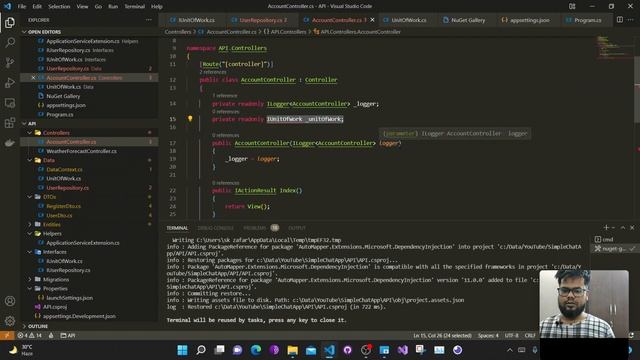The height and width of the screenshot is (360, 640).
Task: Expand the Entities folder
Action: [30, 224]
